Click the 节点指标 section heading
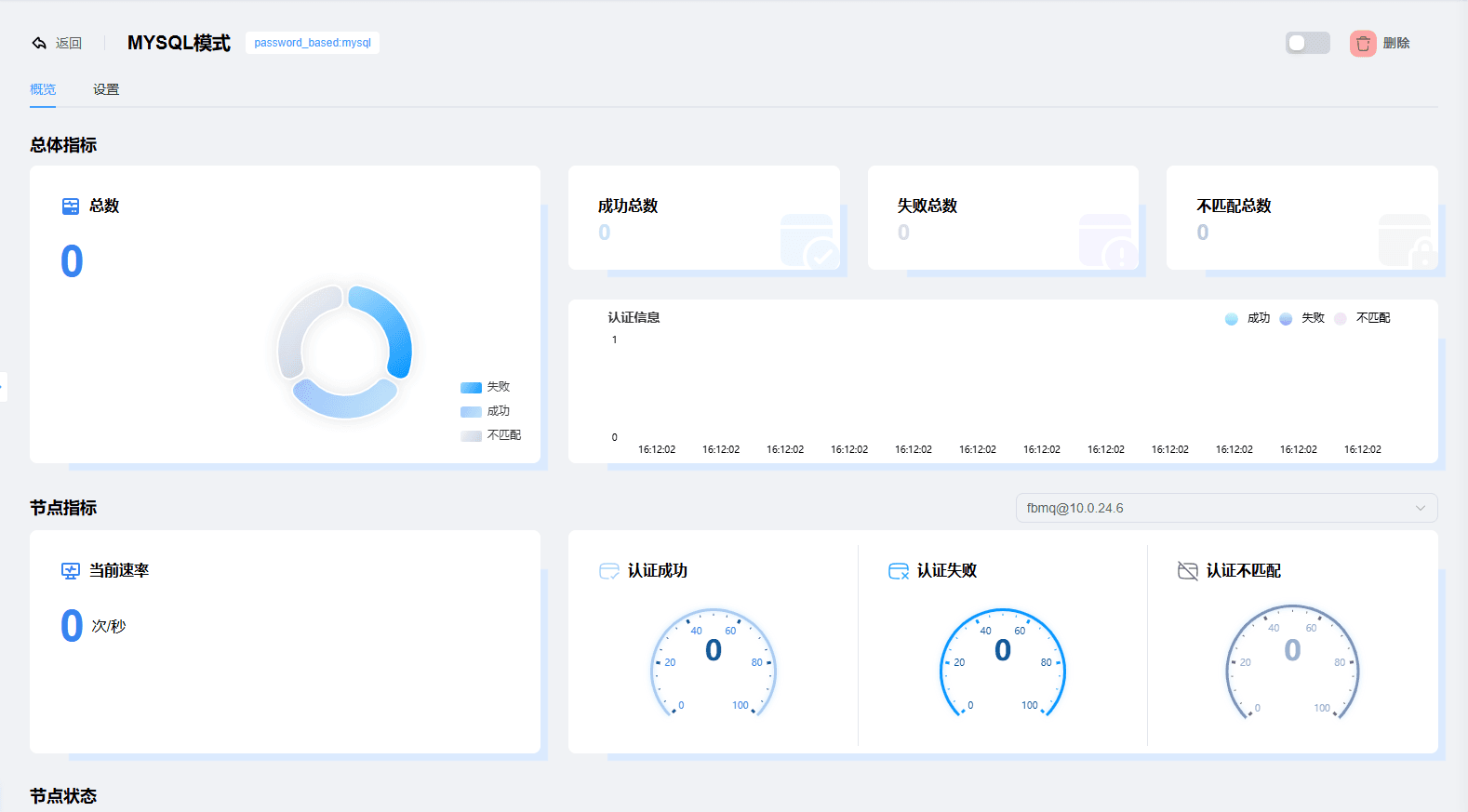Screen dimensions: 1468x812 63,508
